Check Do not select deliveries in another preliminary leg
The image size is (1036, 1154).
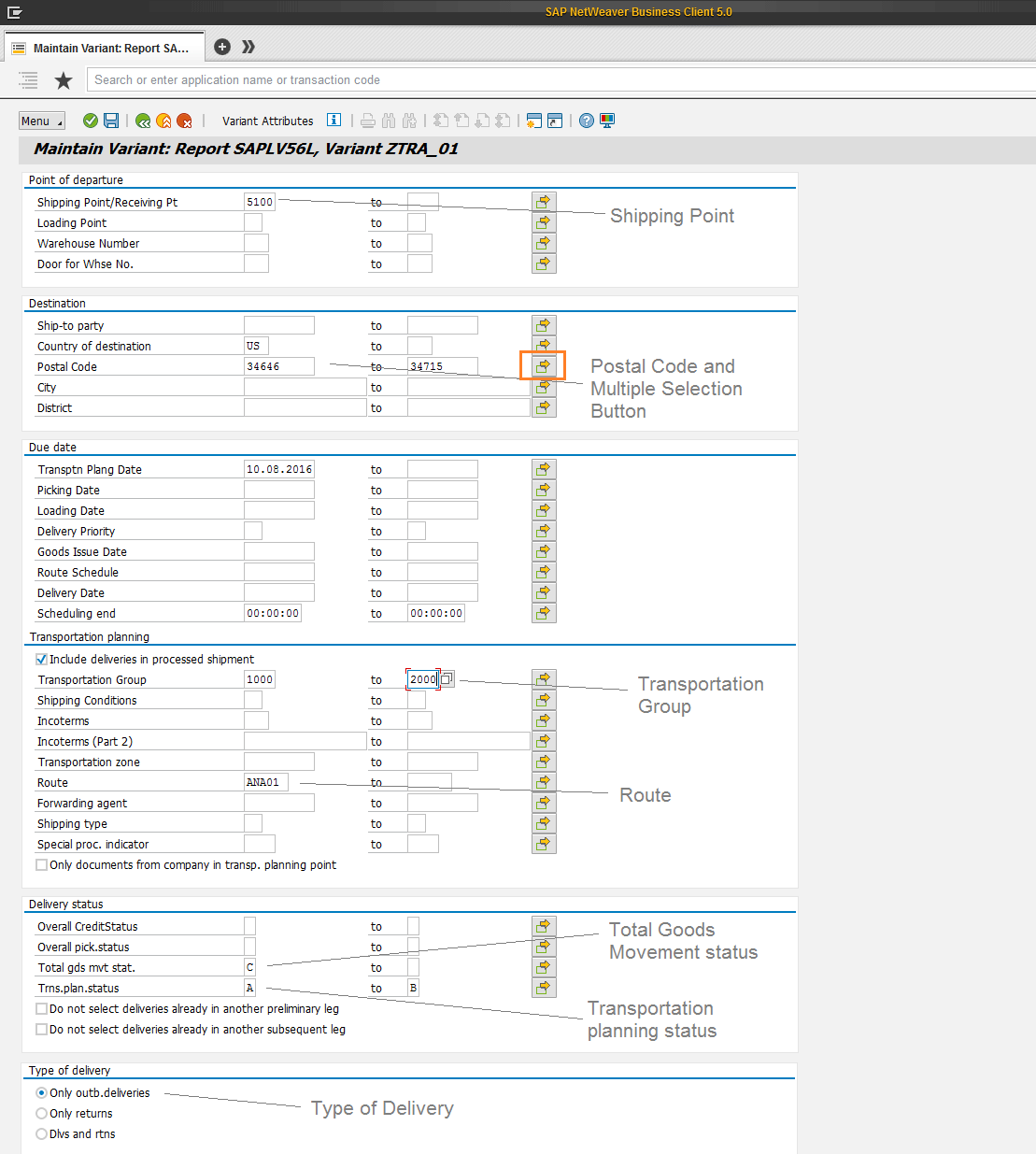[x=41, y=1008]
